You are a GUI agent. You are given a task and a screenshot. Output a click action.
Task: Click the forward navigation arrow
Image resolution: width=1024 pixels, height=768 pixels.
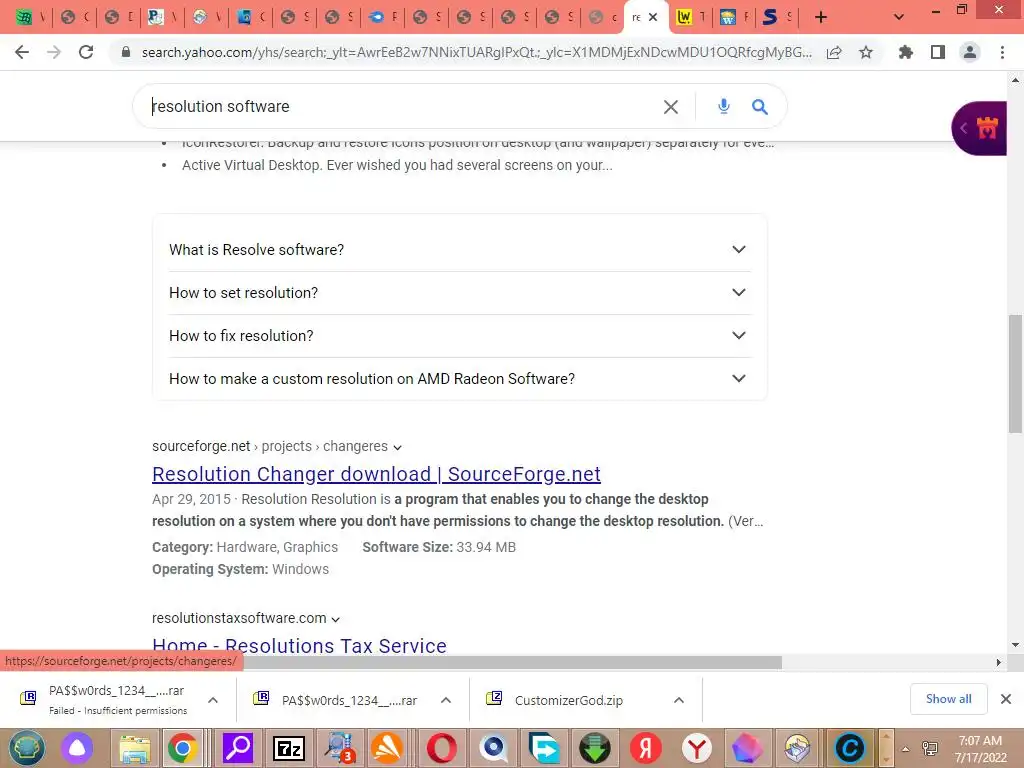tap(54, 52)
